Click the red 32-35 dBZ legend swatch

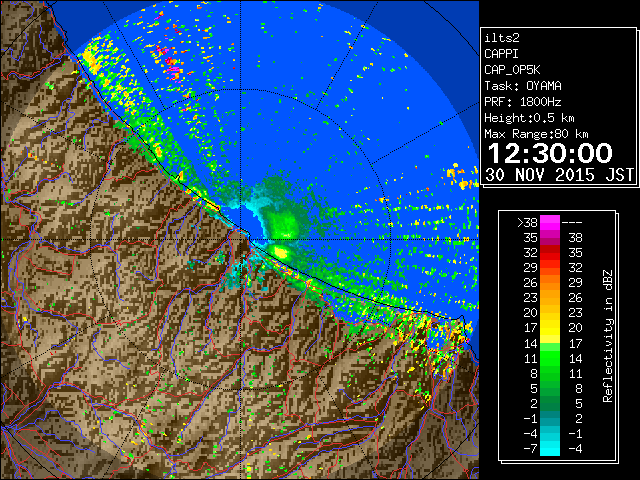click(550, 253)
